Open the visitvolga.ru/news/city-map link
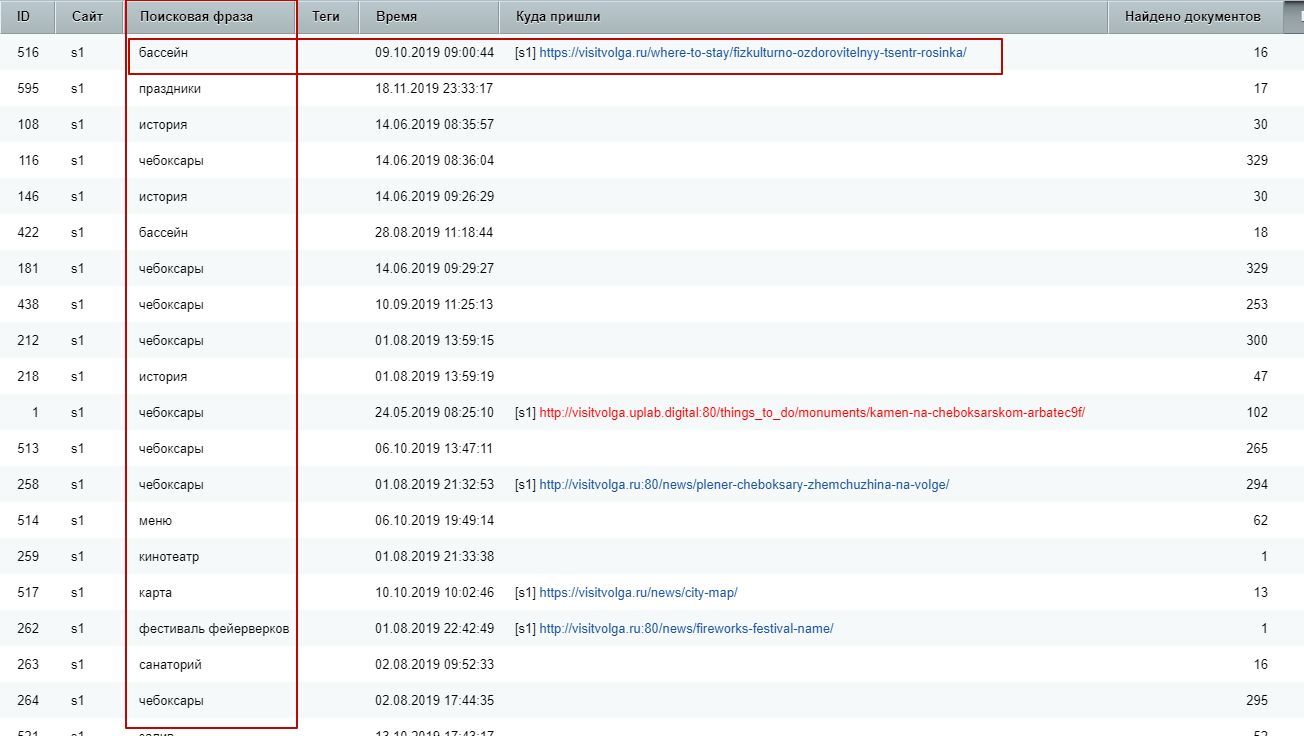Viewport: 1304px width, 736px height. click(x=638, y=593)
